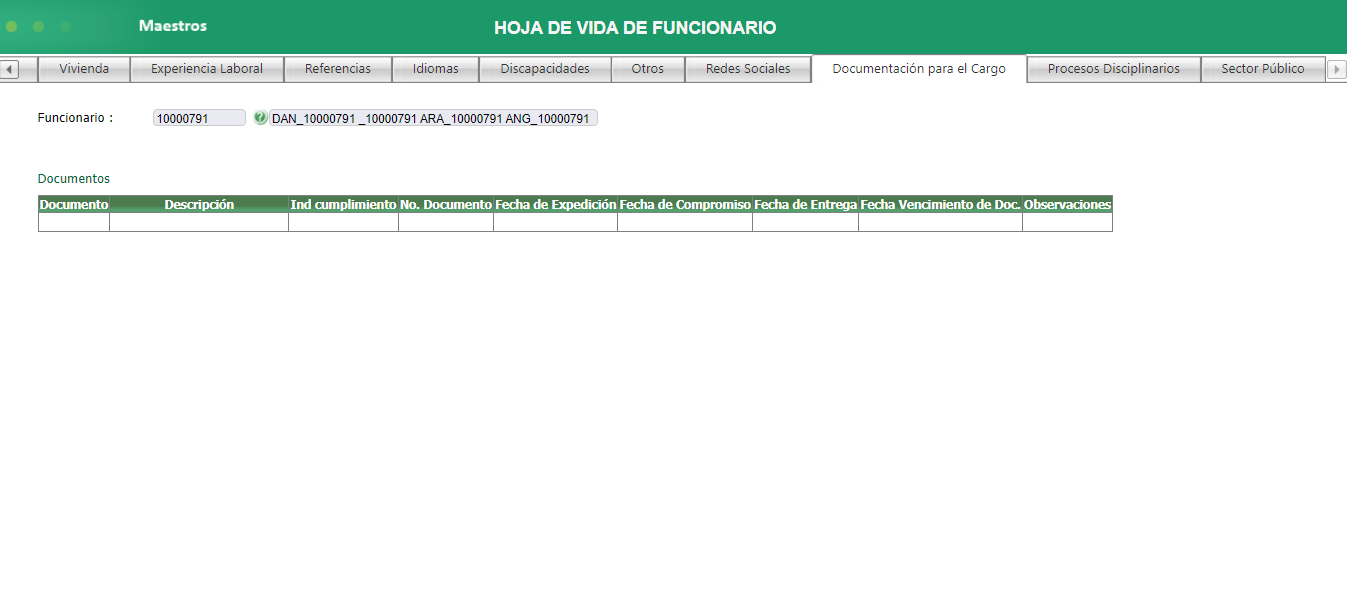Screen dimensions: 1347x596
Task: Click the green lookup icon beside Funcionario
Action: [x=261, y=117]
